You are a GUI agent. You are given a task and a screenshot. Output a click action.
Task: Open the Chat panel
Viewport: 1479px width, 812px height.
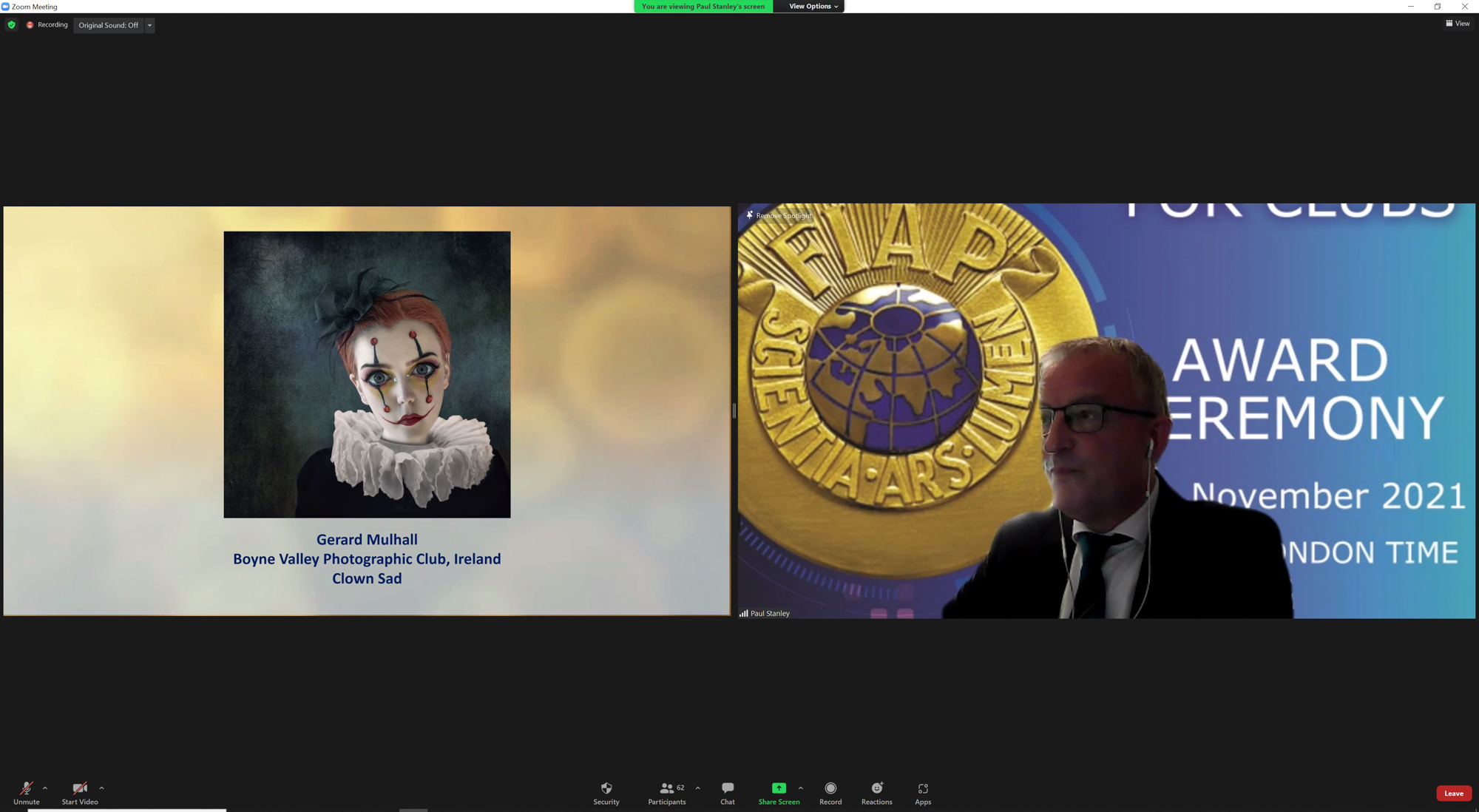(728, 793)
